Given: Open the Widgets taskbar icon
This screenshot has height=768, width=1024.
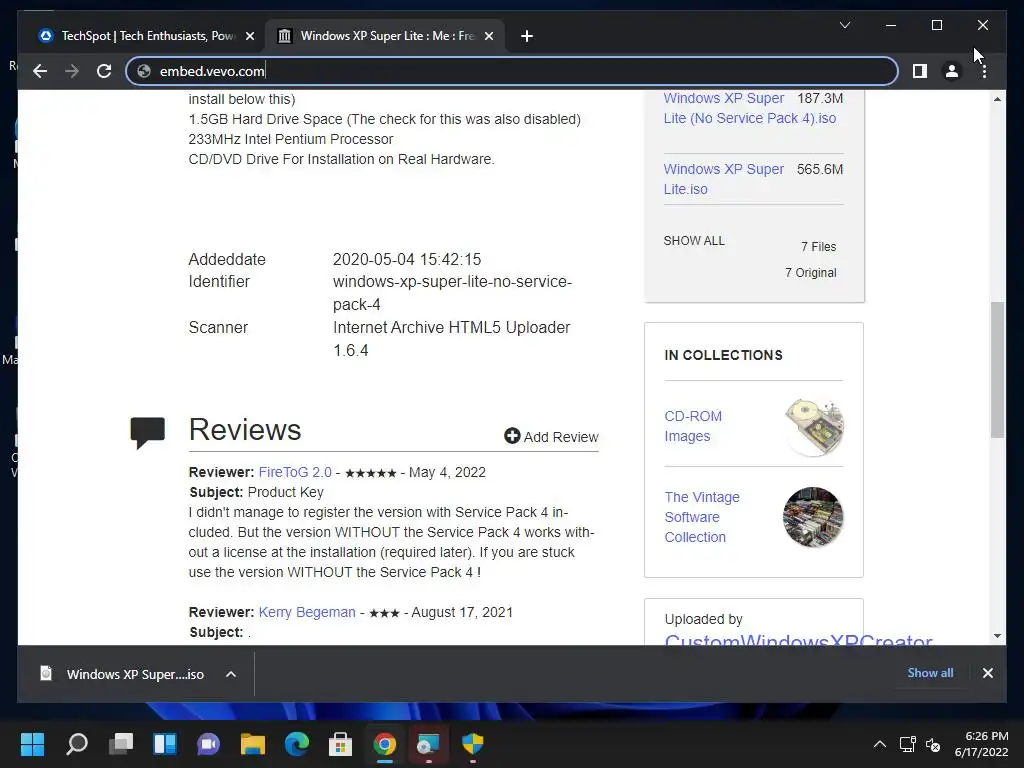Looking at the screenshot, I should tap(165, 744).
